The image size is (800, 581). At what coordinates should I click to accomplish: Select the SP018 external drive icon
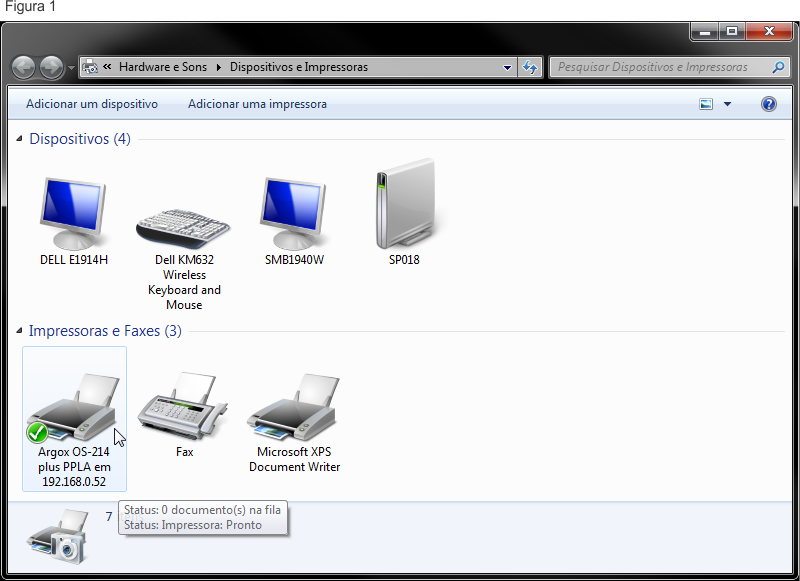tap(405, 204)
